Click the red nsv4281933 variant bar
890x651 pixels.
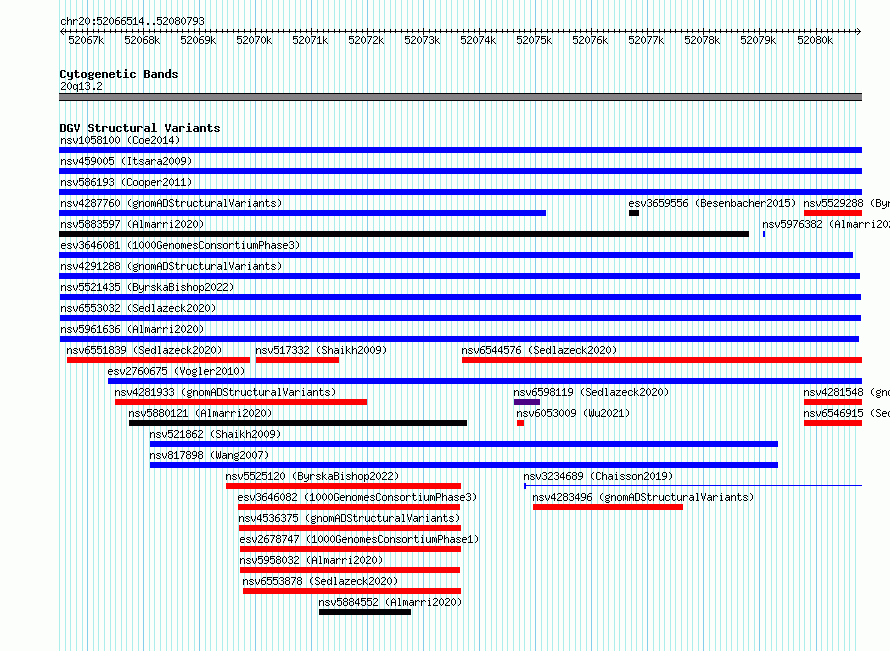pyautogui.click(x=241, y=402)
